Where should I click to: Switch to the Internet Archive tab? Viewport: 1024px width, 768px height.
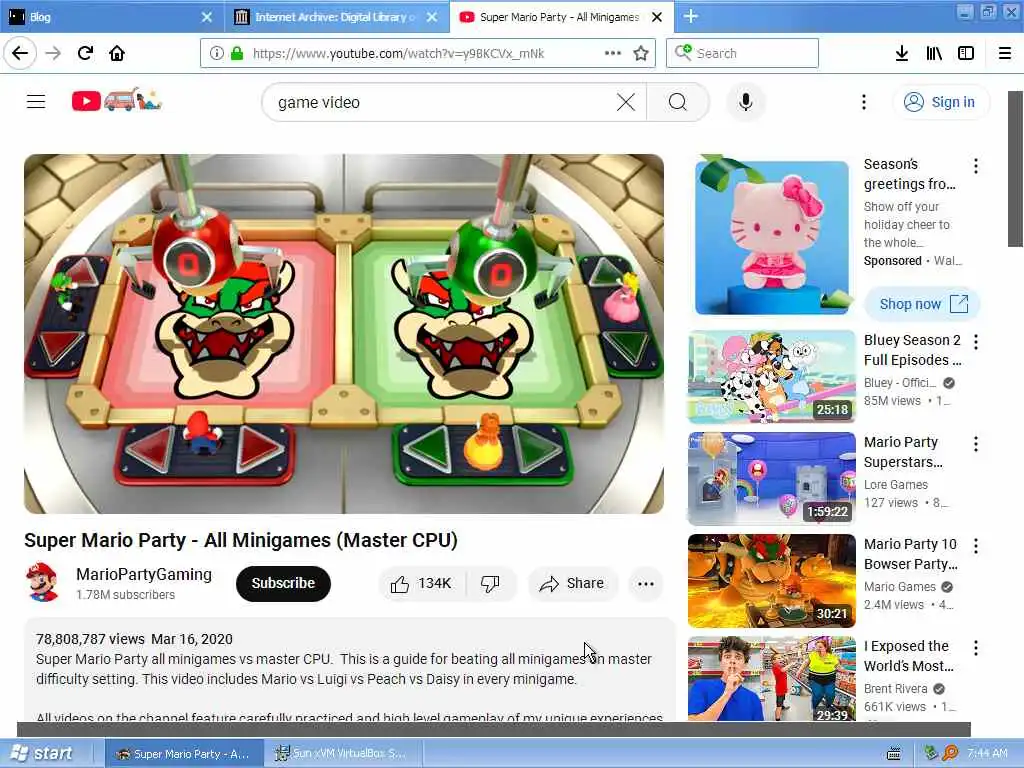pos(325,17)
